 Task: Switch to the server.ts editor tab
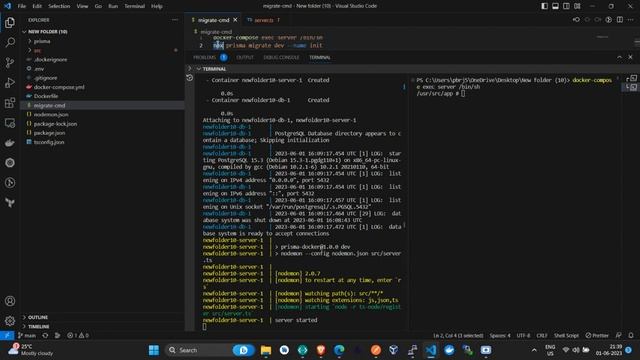coord(263,20)
